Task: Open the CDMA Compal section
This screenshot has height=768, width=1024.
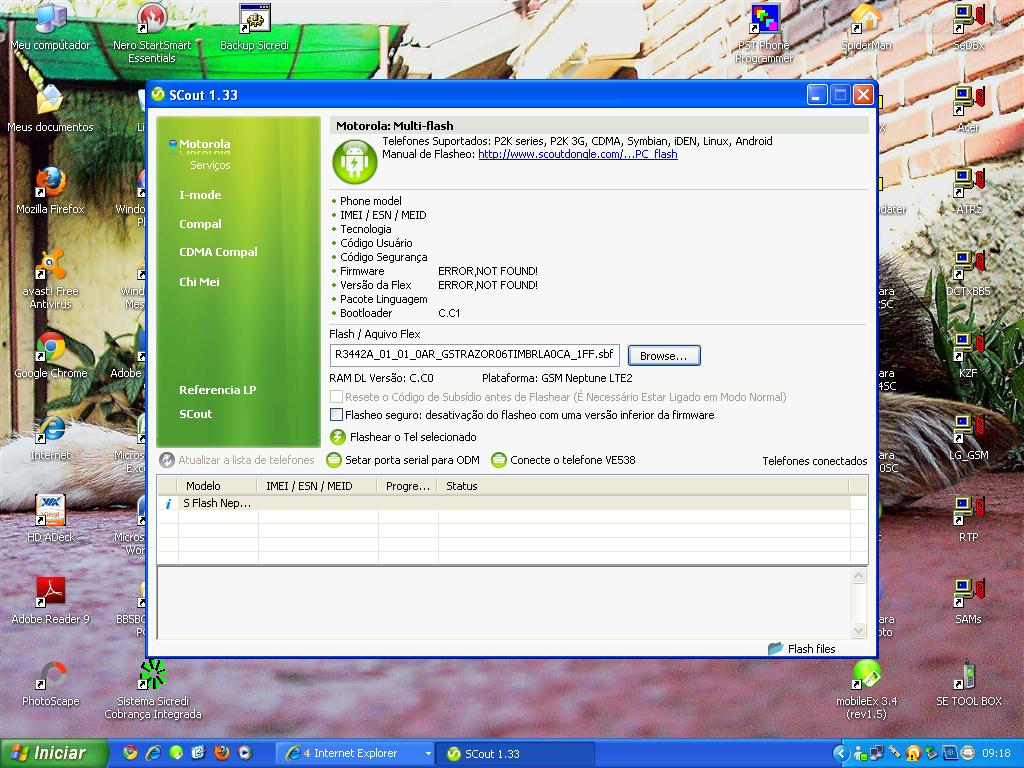Action: pyautogui.click(x=218, y=251)
